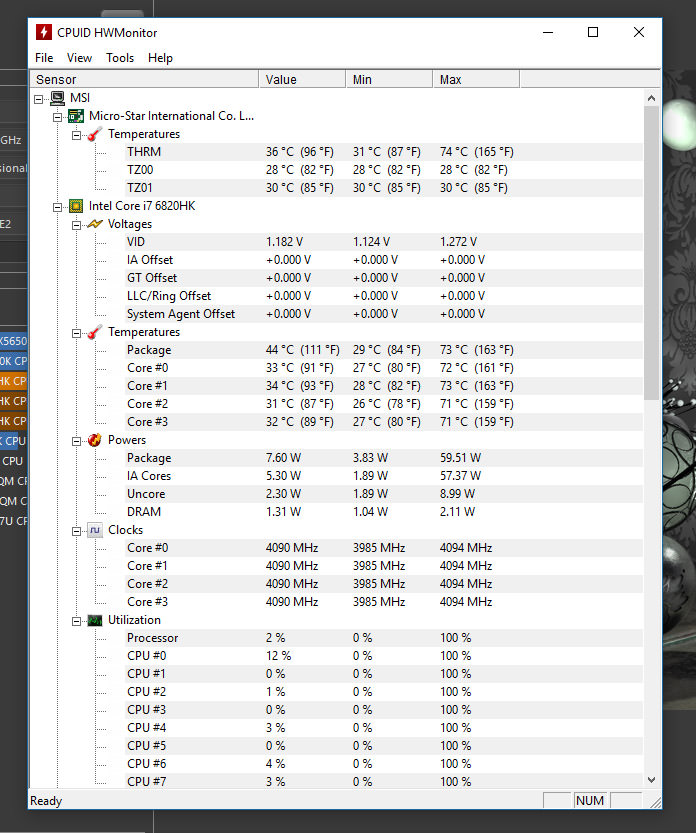Click the 74 °C max THRM value
This screenshot has width=696, height=833.
tap(477, 152)
